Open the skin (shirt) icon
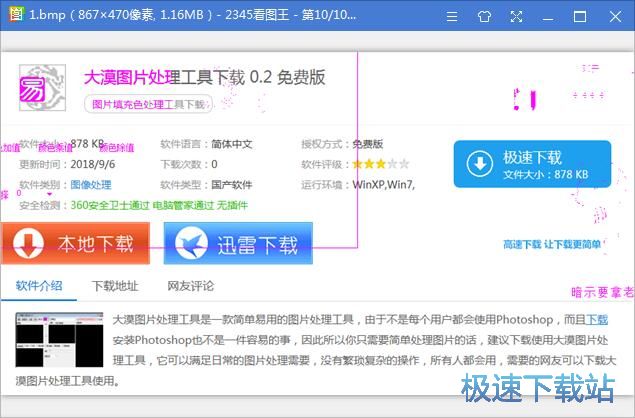The width and height of the screenshot is (635, 418). (x=484, y=16)
